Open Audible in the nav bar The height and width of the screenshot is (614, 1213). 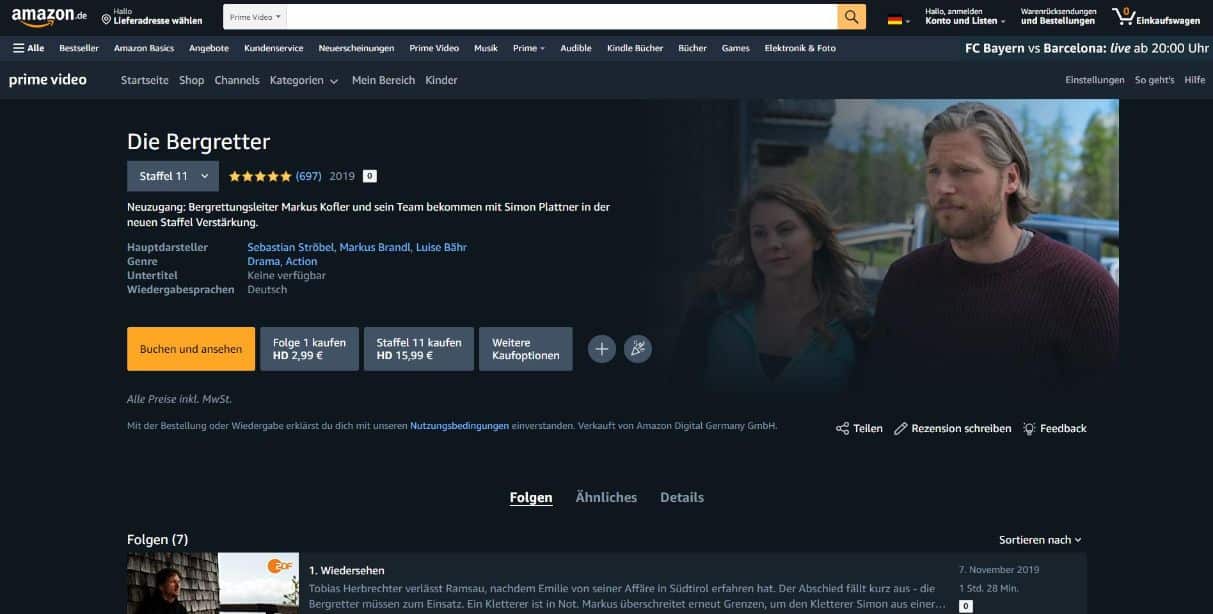pyautogui.click(x=576, y=48)
